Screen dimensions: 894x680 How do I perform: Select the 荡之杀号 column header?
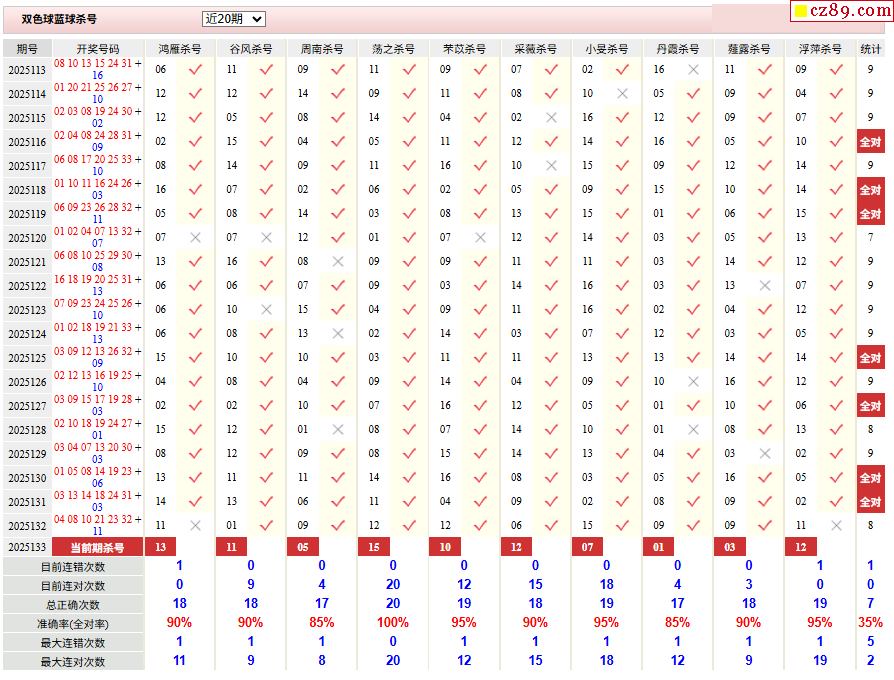coord(393,49)
